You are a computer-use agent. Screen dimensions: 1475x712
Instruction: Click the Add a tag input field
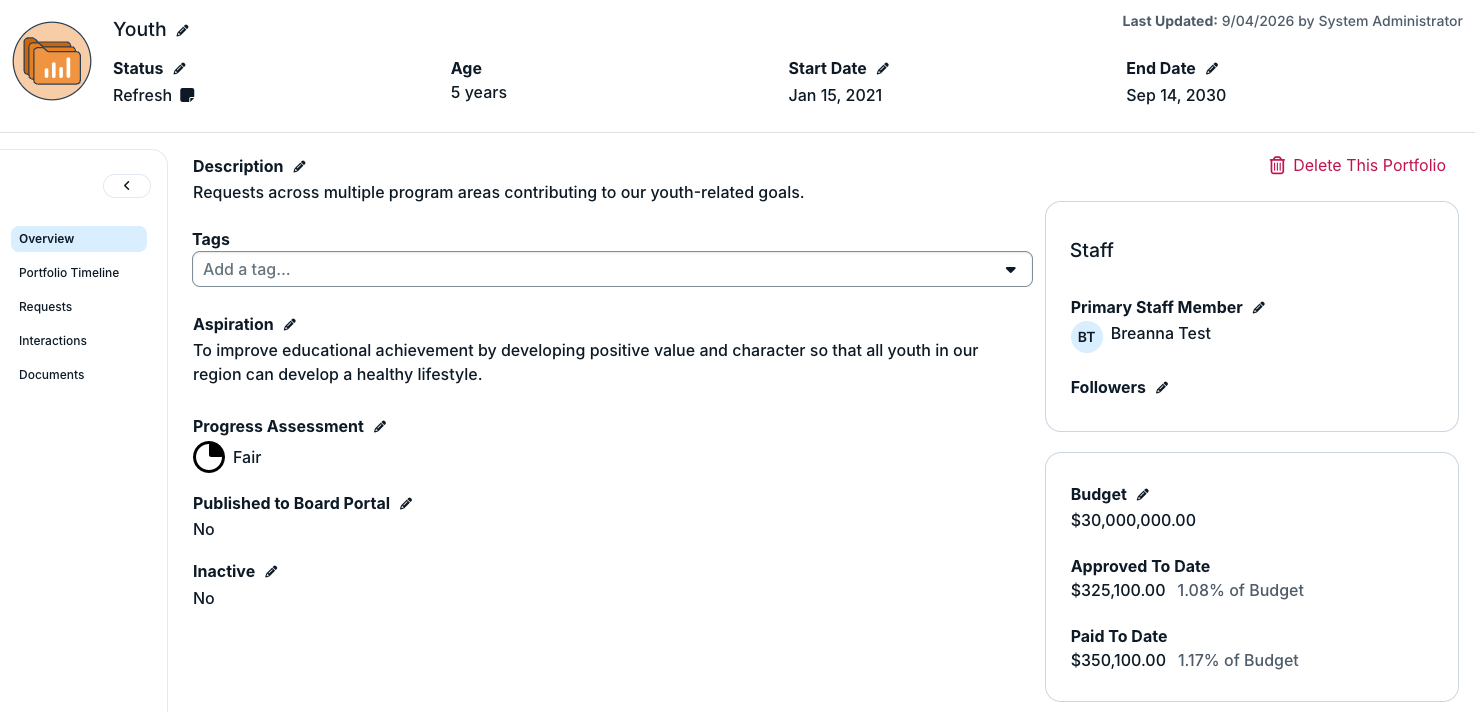[612, 270]
